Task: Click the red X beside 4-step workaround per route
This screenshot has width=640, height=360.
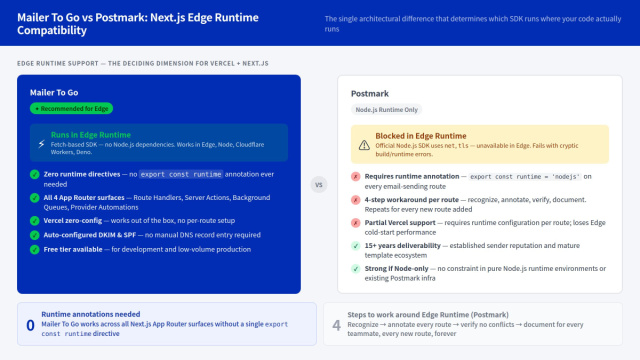Action: pos(356,200)
